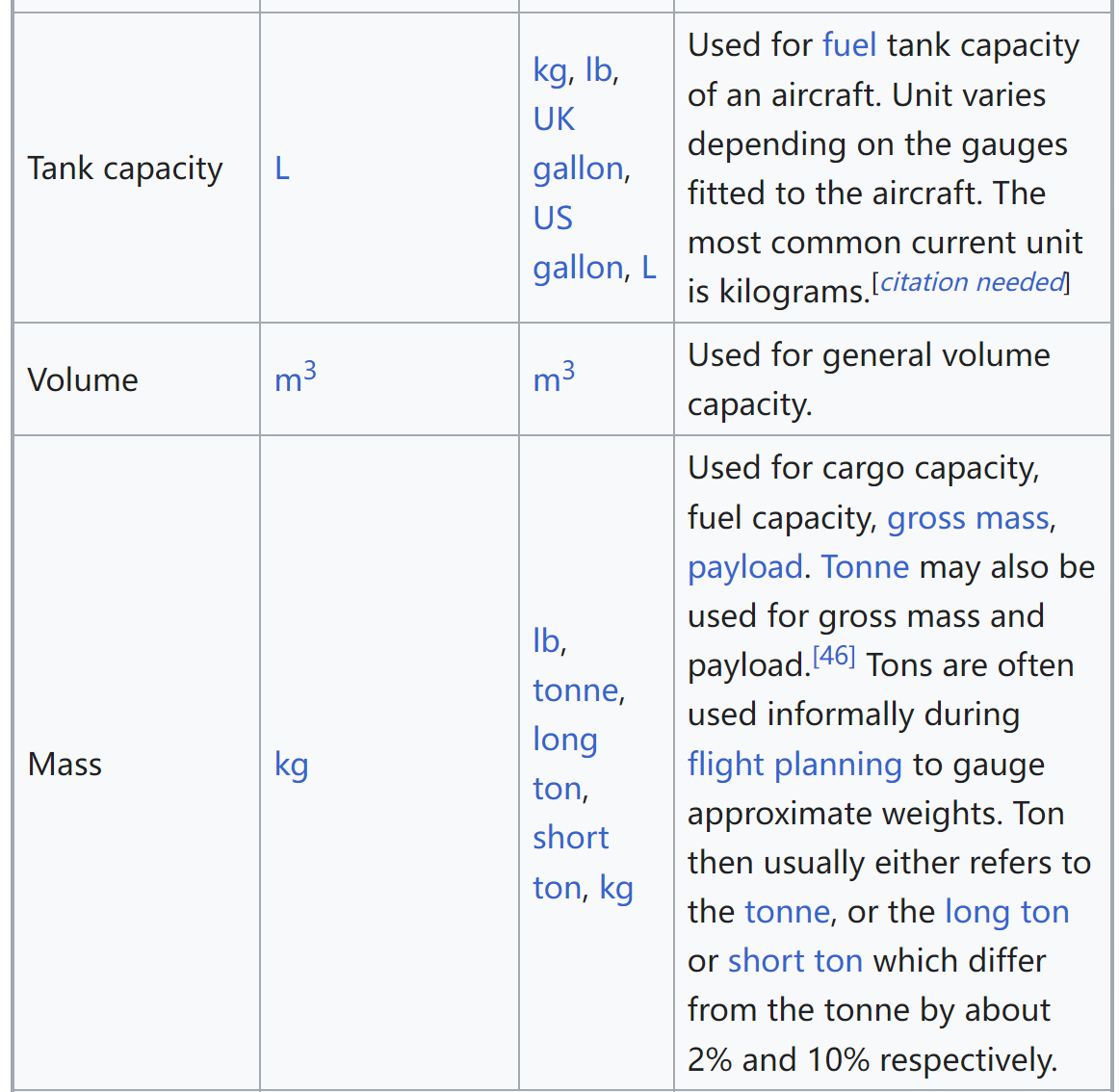Viewport: 1119px width, 1092px height.
Task: Follow the 'US gallon' link in the Tank capacity row
Action: click(578, 243)
